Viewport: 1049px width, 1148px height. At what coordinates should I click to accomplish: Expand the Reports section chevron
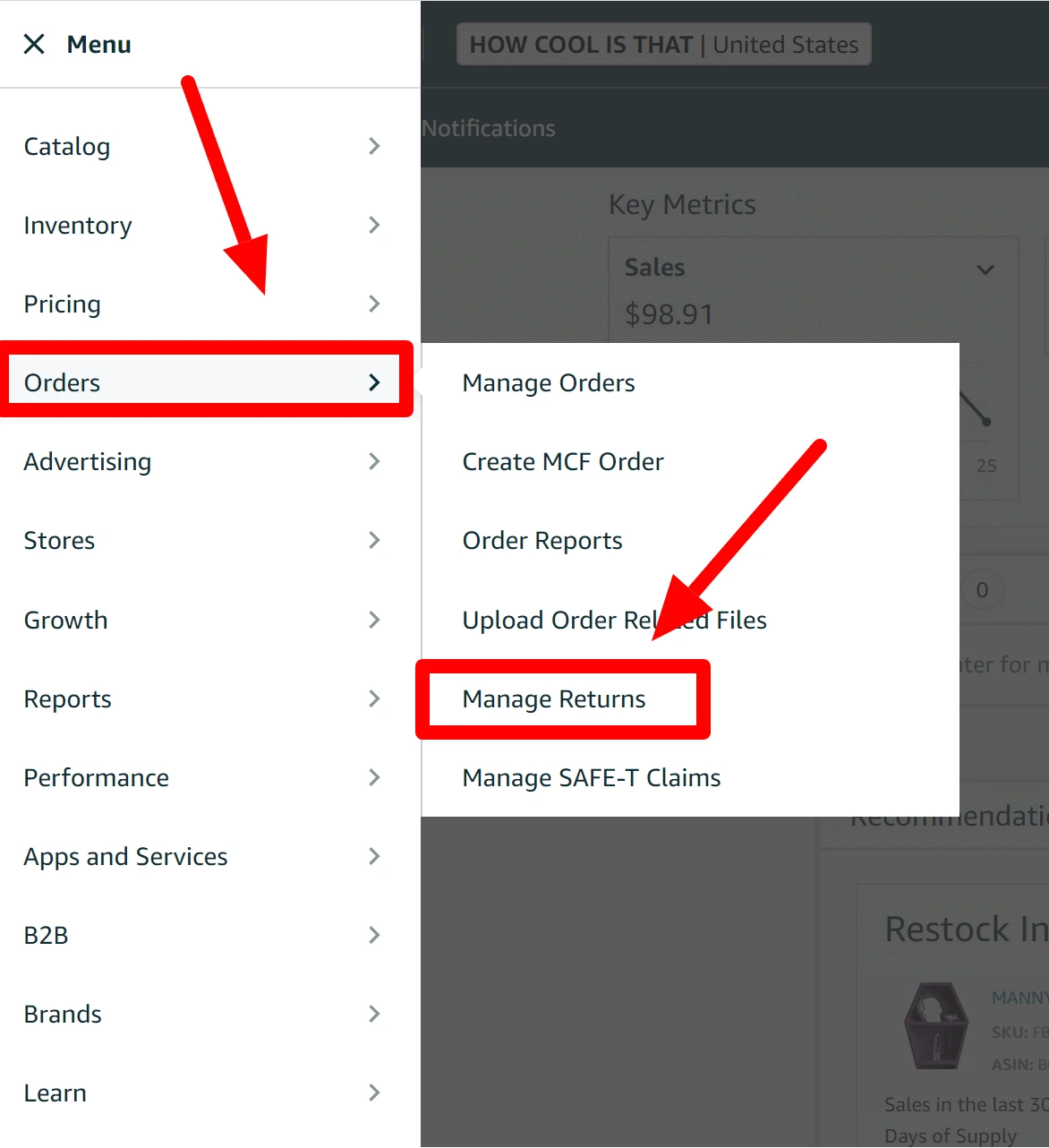coord(374,698)
